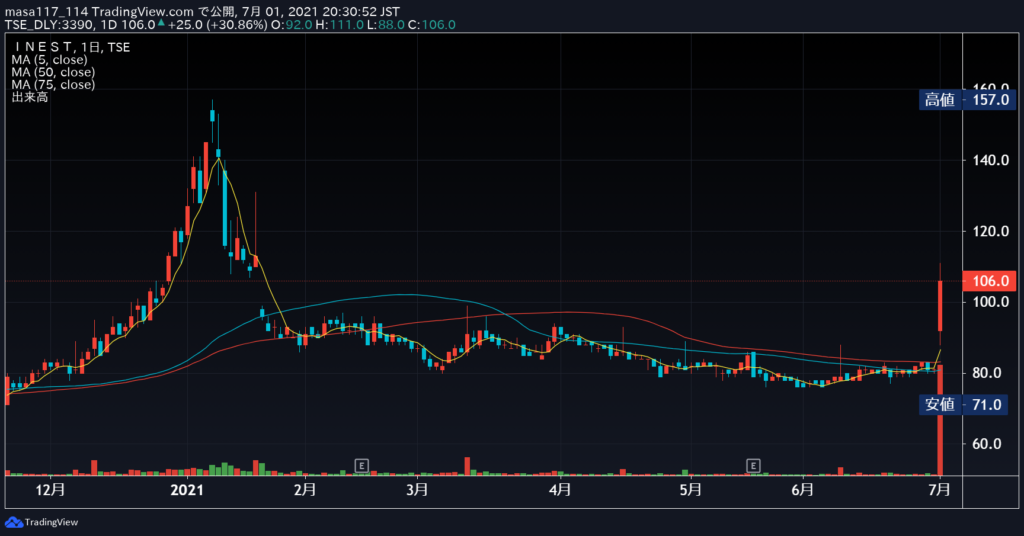The image size is (1024, 536).
Task: Click the TSE_DLY:3390 ticker header text
Action: point(49,25)
